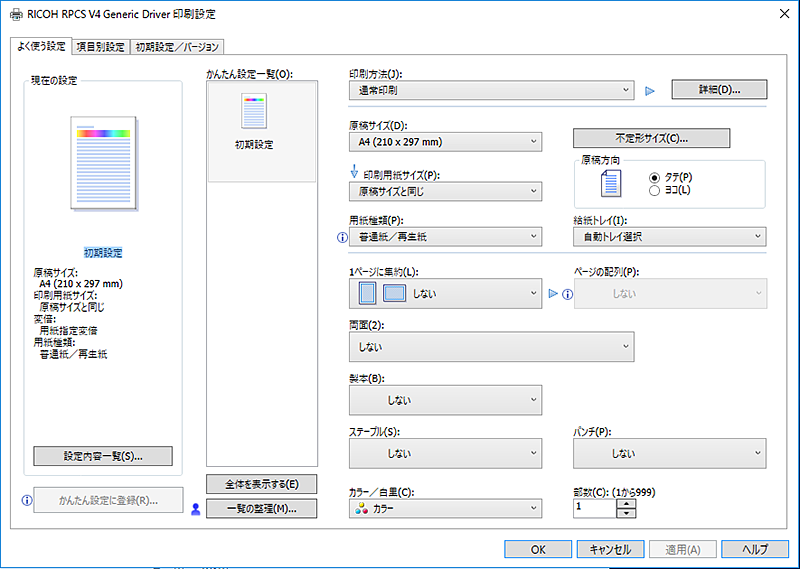This screenshot has width=800, height=569.
Task: Select the タテ(P) portrait radio button
Action: point(655,176)
